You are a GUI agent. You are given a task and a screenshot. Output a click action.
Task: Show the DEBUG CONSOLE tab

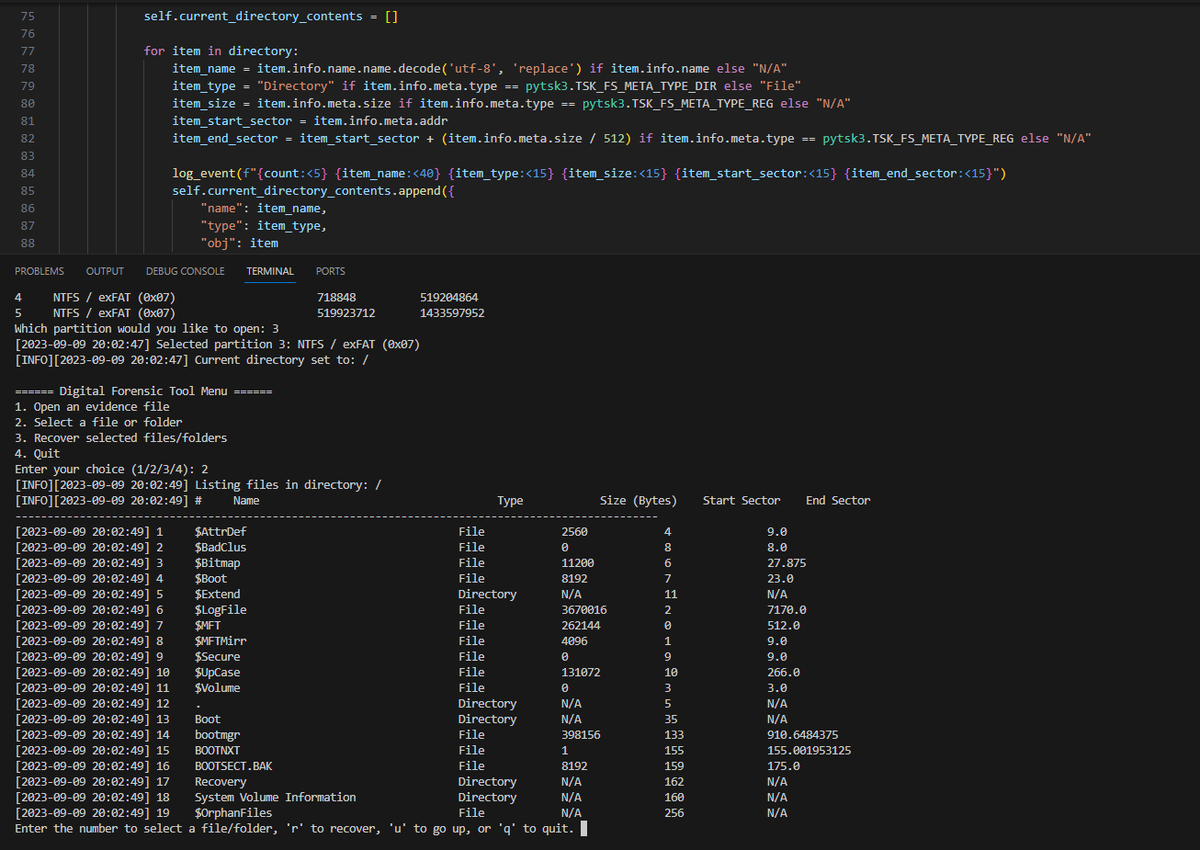185,271
